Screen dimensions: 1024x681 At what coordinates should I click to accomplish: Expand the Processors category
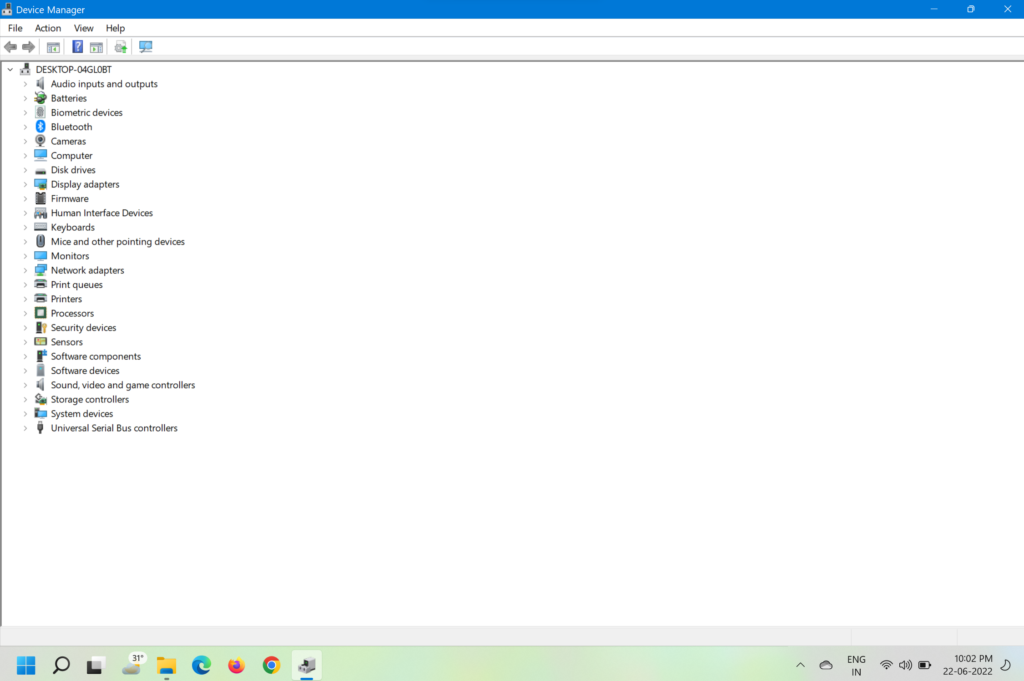(x=25, y=313)
